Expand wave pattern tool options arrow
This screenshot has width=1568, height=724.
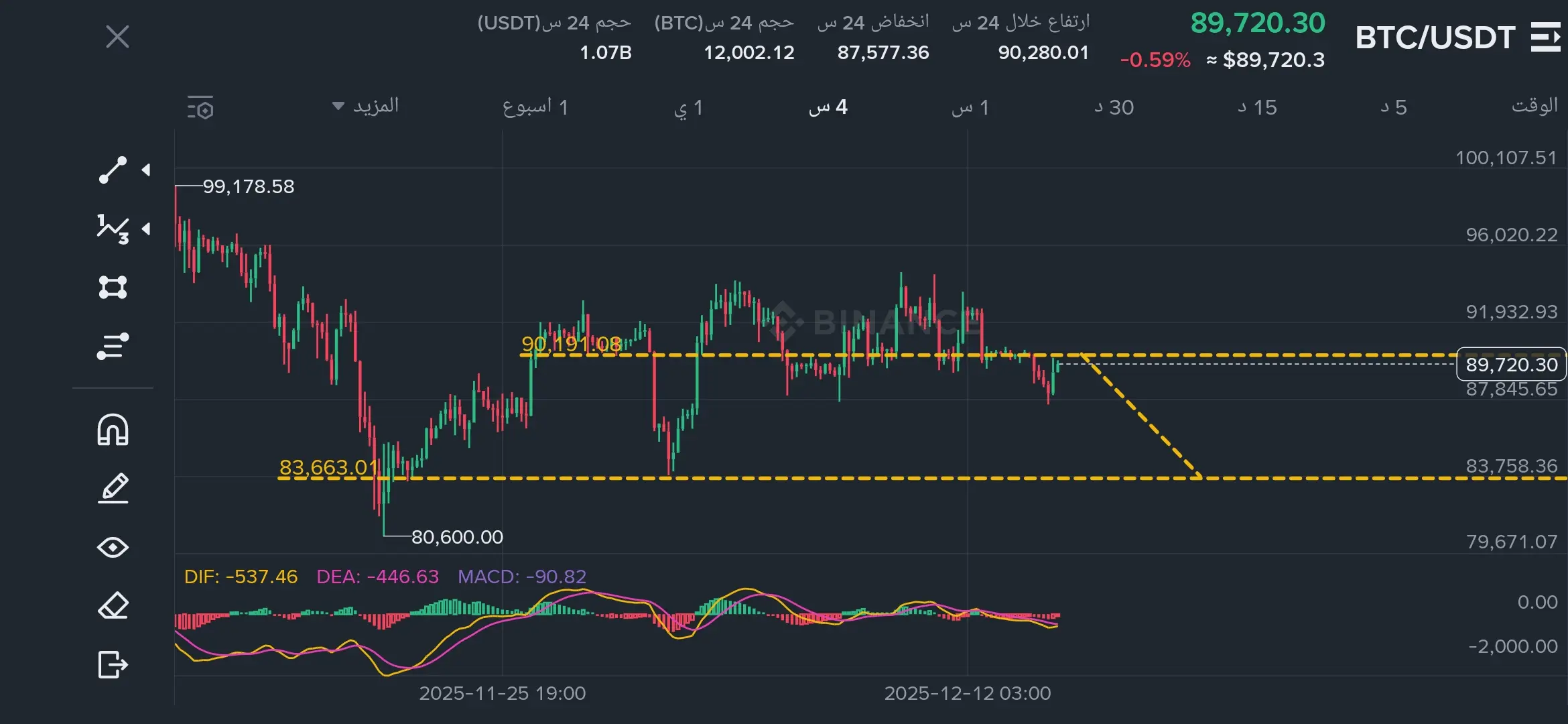(x=146, y=229)
